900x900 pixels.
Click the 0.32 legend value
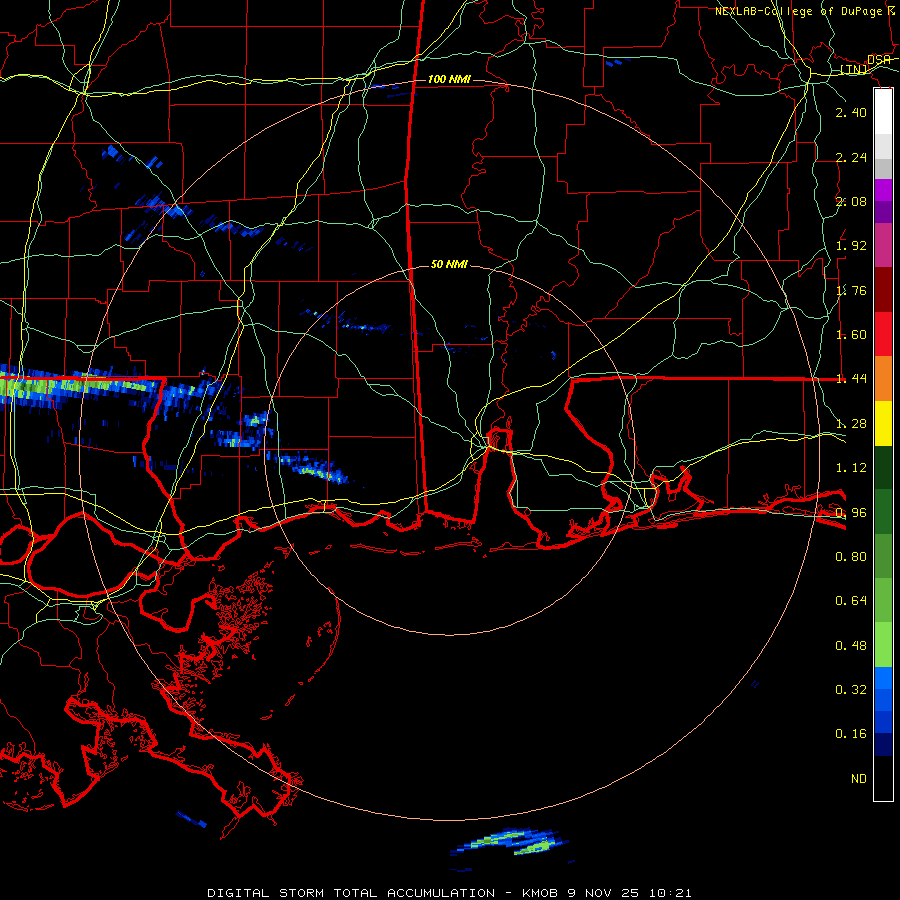pyautogui.click(x=851, y=690)
